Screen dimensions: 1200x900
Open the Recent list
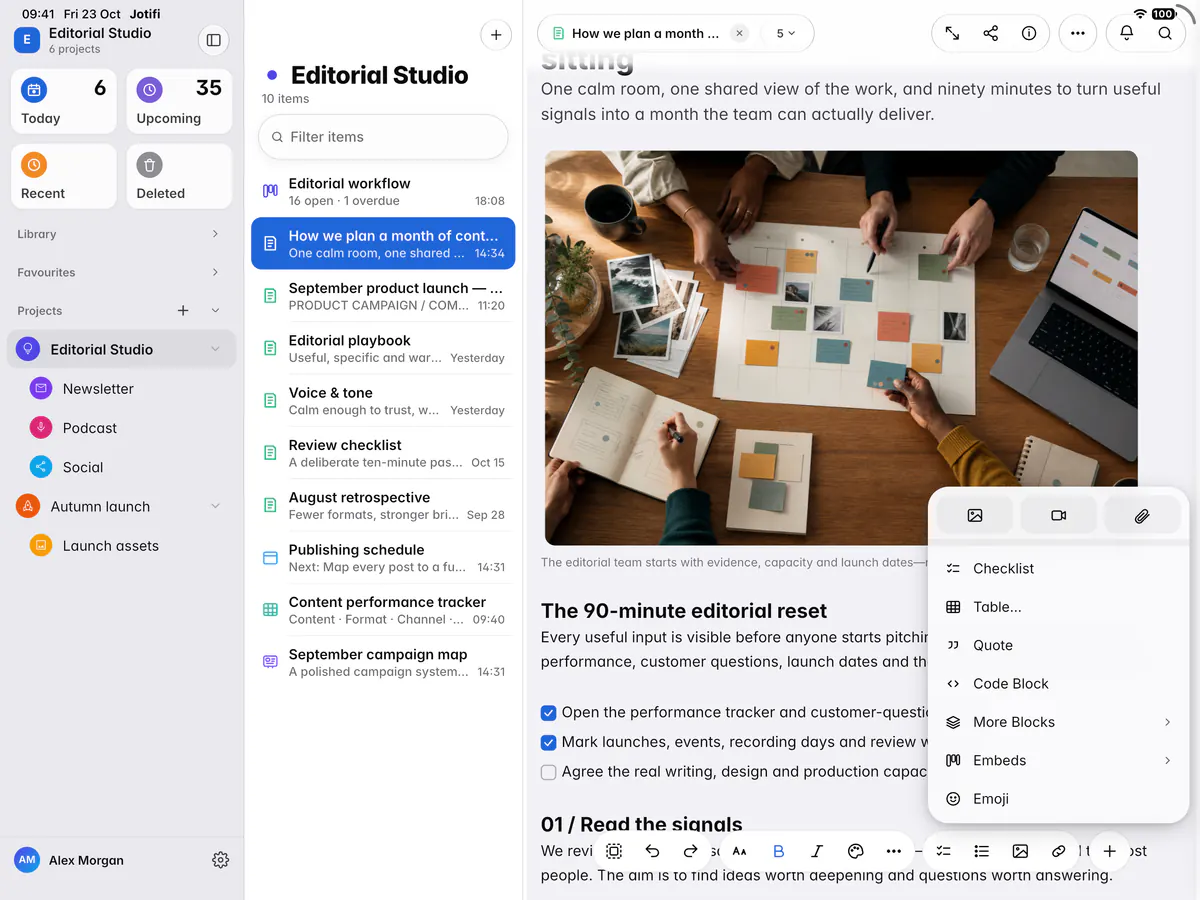click(x=64, y=177)
